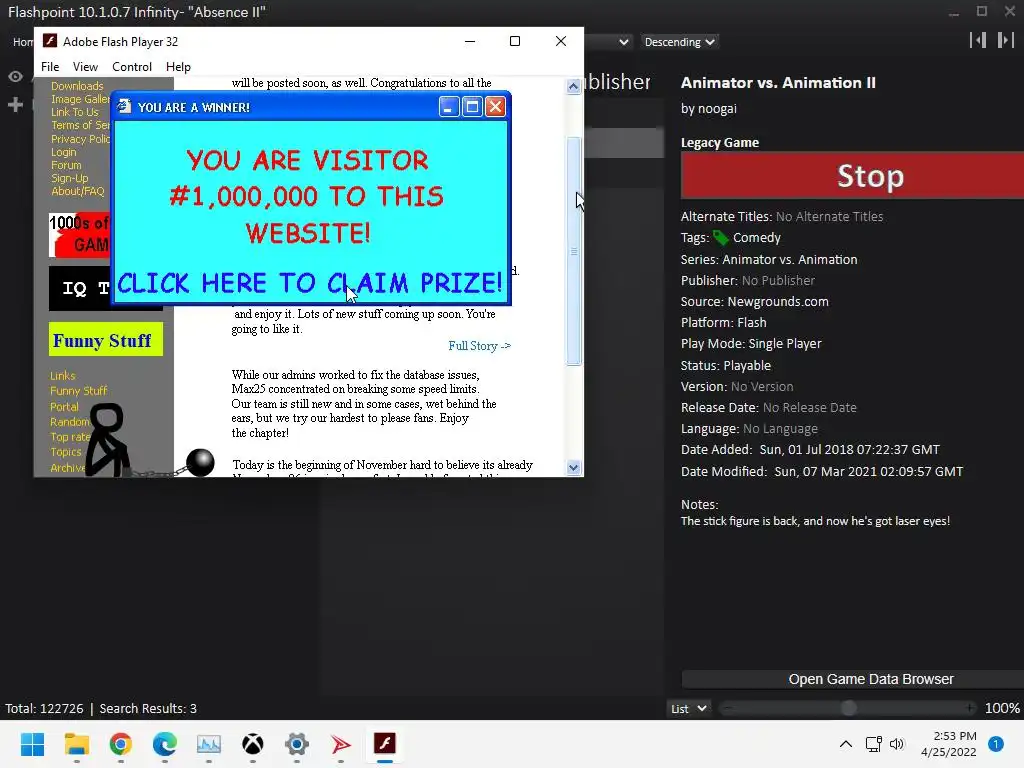Collapse left sidebar with the header arrow icon
1024x768 pixels.
click(x=978, y=40)
